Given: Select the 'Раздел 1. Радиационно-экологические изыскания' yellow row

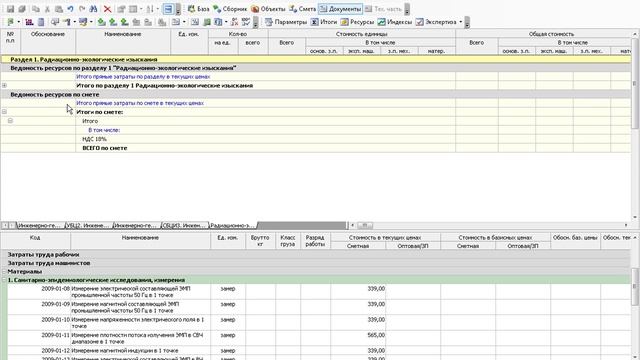Looking at the screenshot, I should [x=316, y=60].
